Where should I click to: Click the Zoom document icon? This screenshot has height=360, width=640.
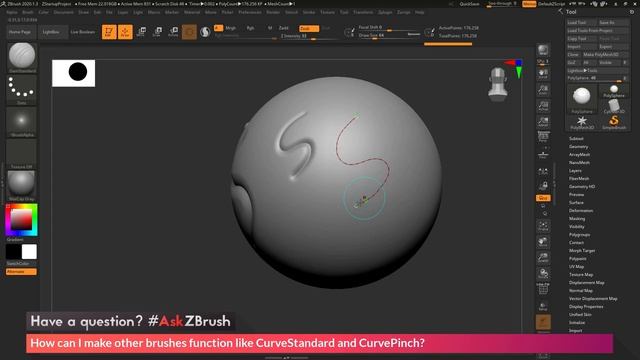543,90
